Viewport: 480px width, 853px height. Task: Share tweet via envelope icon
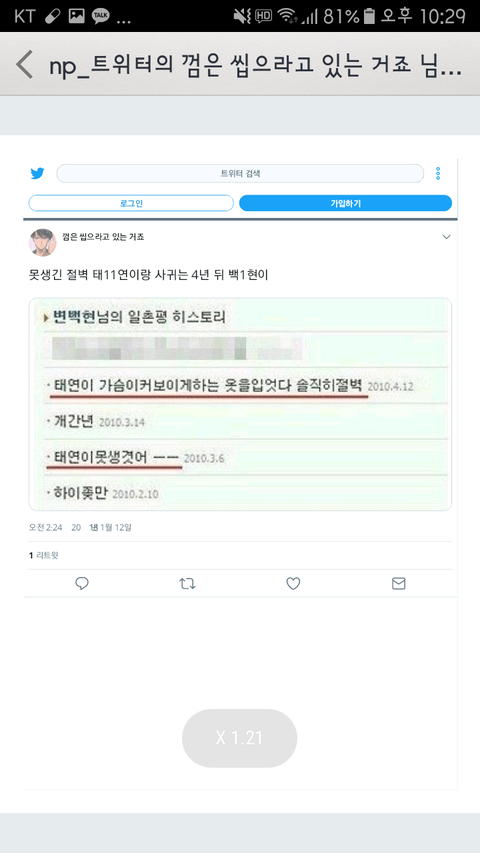pos(399,584)
